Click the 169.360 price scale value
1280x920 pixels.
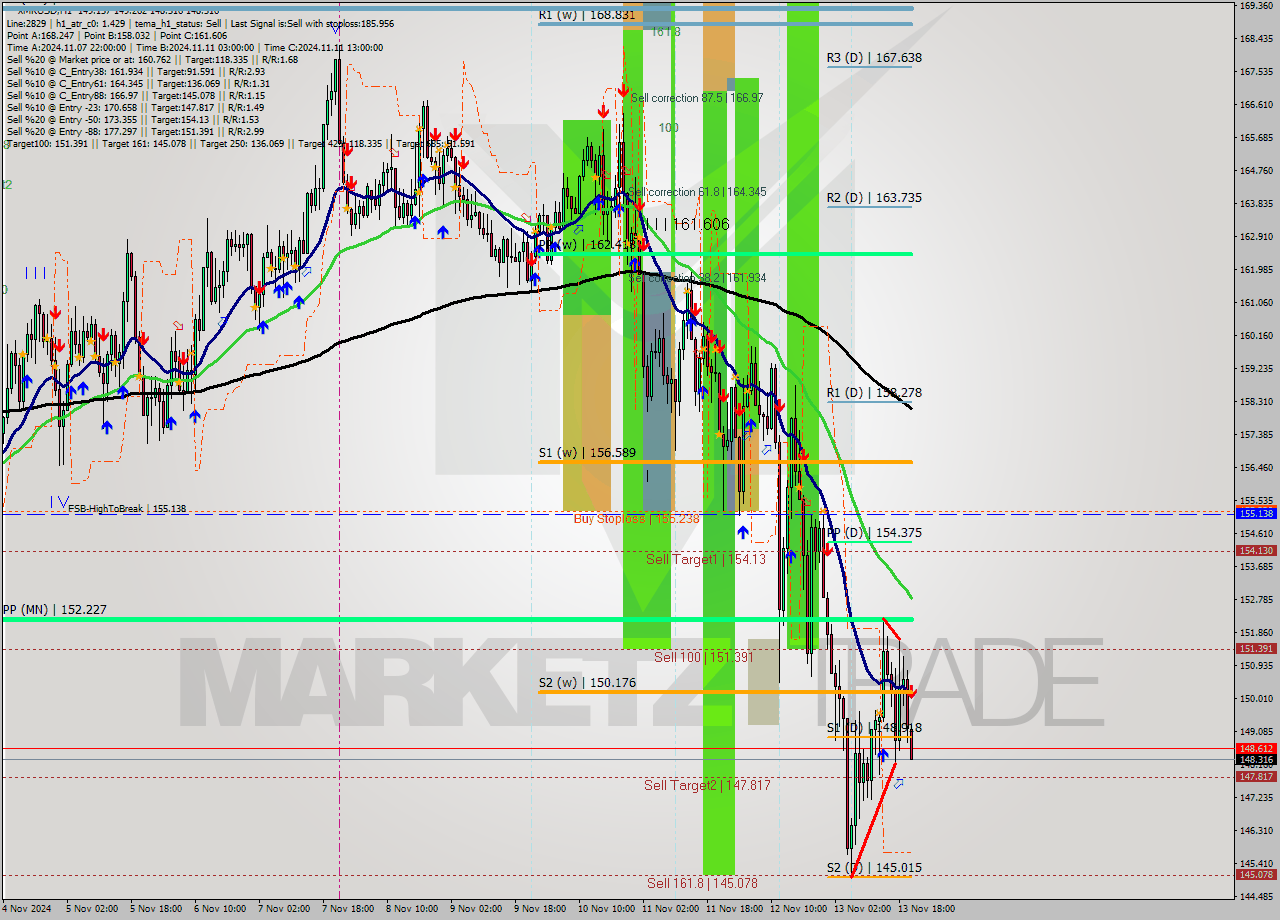[1256, 6]
